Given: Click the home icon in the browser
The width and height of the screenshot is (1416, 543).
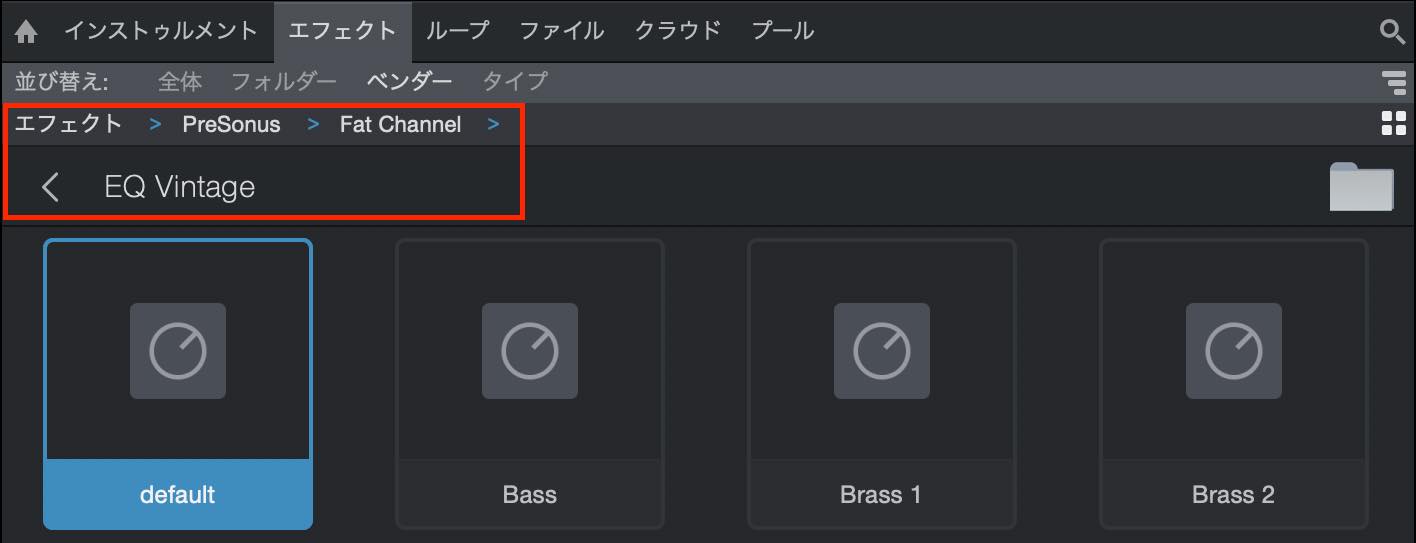Looking at the screenshot, I should tap(26, 32).
